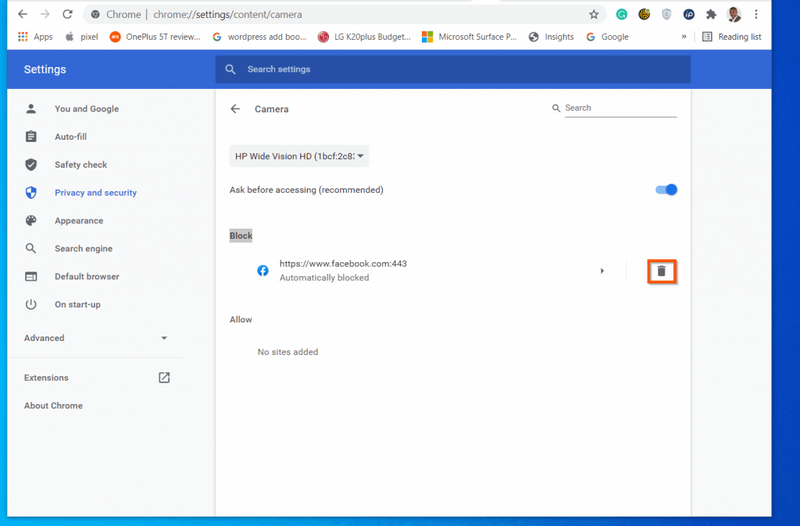Reload the page
Image resolution: width=800 pixels, height=526 pixels.
tap(67, 14)
